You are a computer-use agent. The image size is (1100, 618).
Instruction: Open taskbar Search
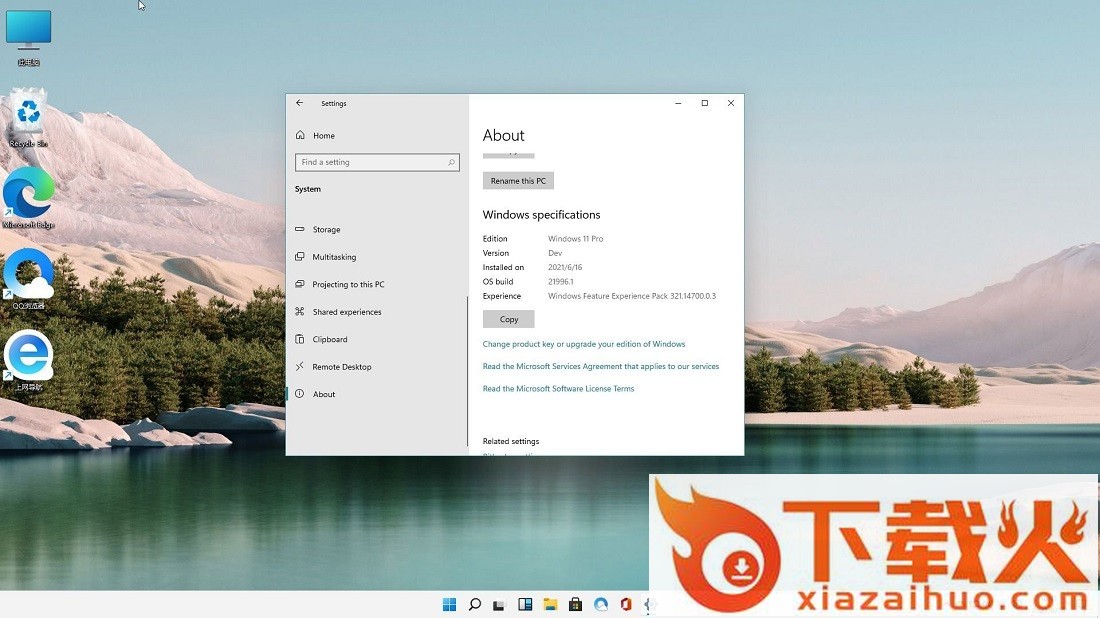click(x=474, y=604)
